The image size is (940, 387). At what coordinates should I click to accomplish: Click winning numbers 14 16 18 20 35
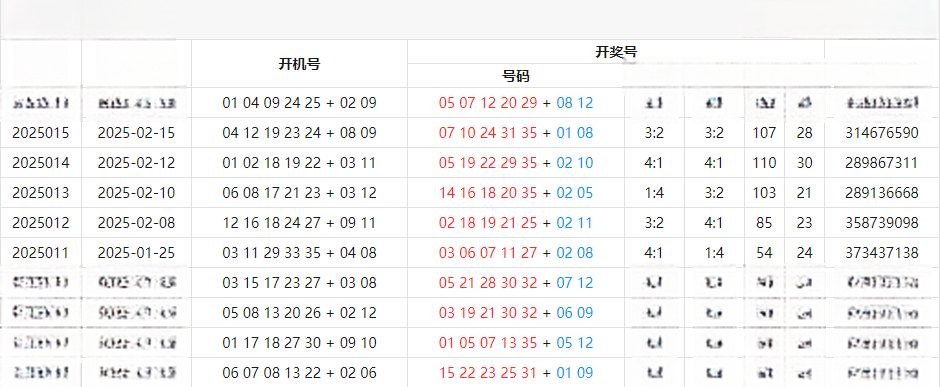[488, 193]
